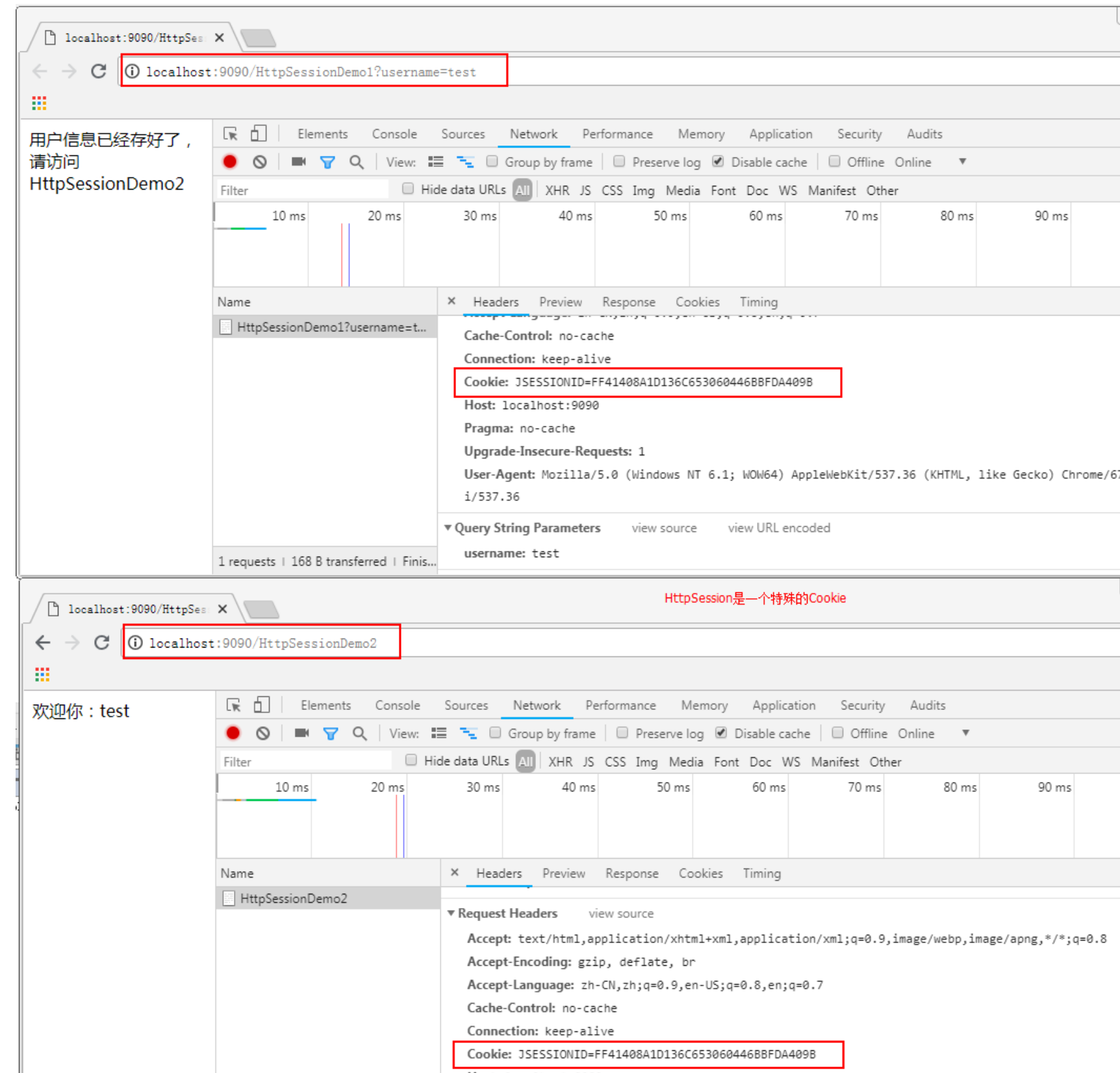This screenshot has width=1120, height=1073.
Task: Toggle device toolbar icon in bottom DevTools
Action: [x=262, y=705]
